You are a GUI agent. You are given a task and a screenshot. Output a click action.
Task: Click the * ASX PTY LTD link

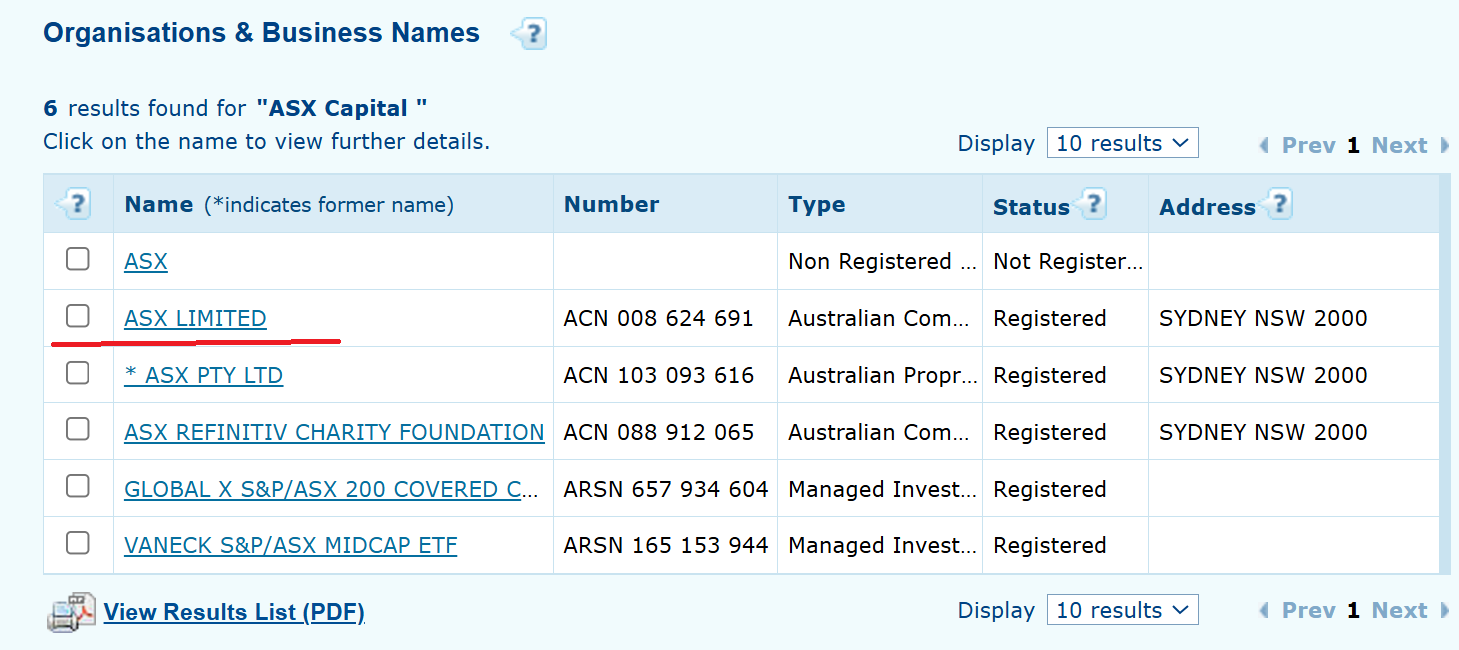point(203,376)
